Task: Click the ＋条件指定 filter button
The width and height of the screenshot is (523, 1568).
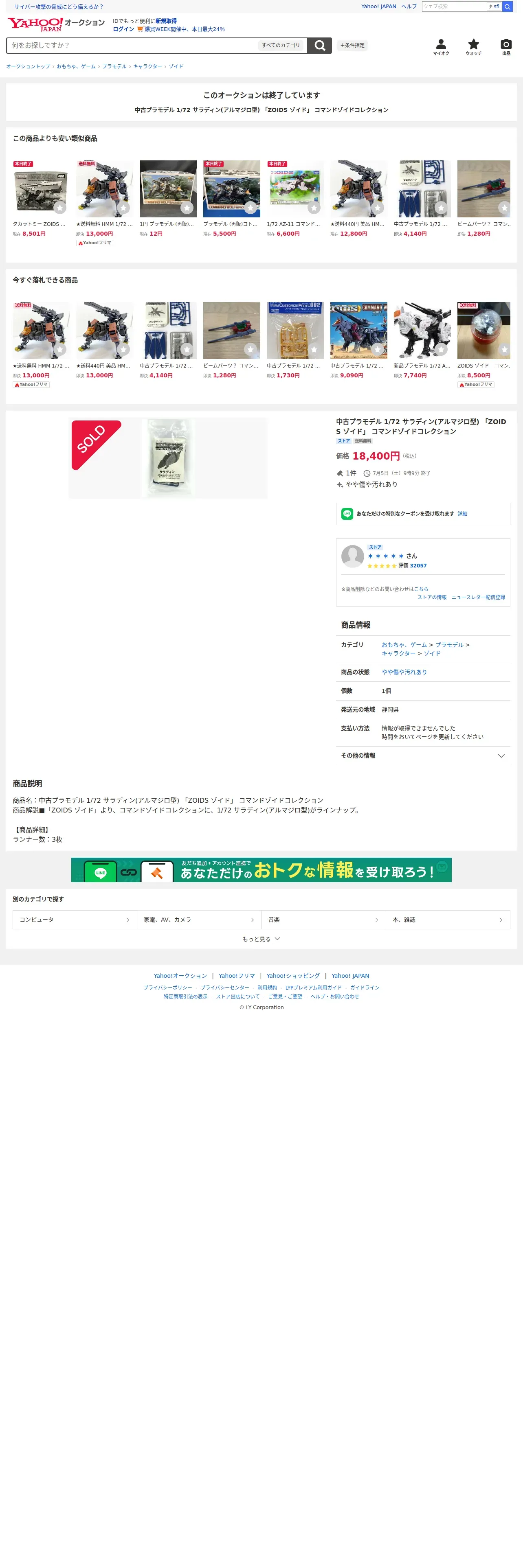Action: [352, 46]
